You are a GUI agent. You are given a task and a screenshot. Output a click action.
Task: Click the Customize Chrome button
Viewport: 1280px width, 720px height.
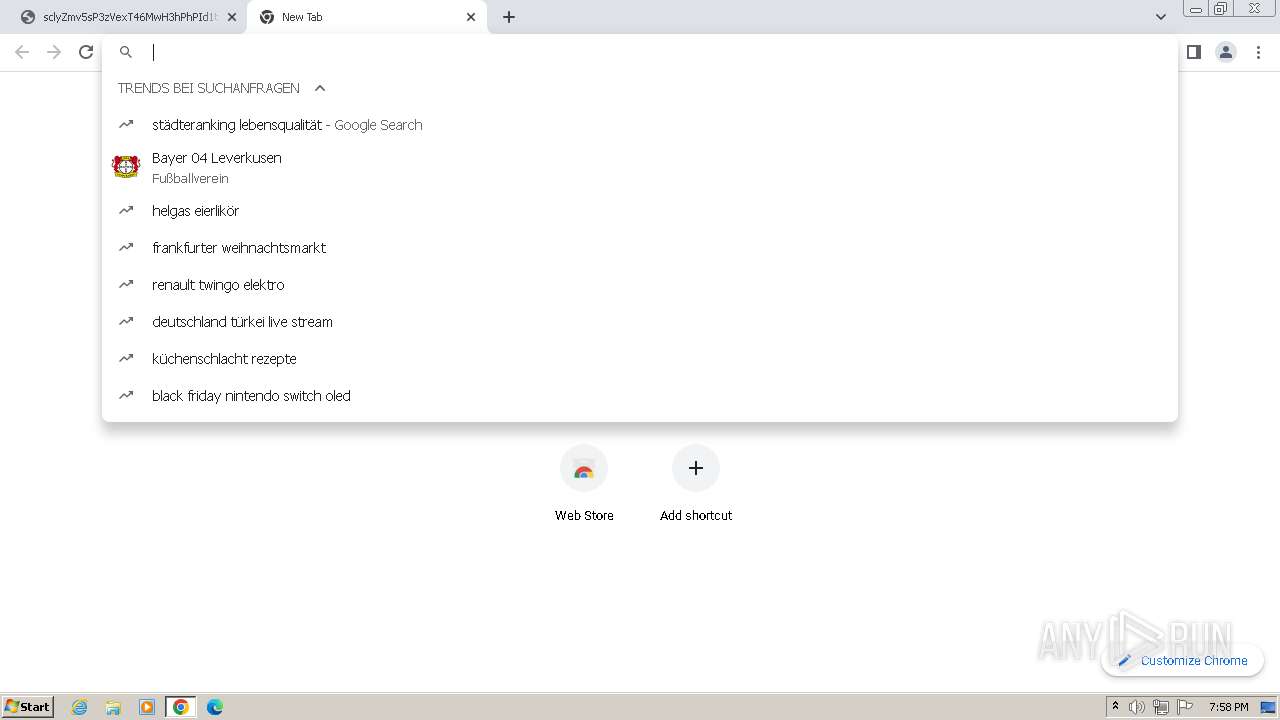(1183, 660)
